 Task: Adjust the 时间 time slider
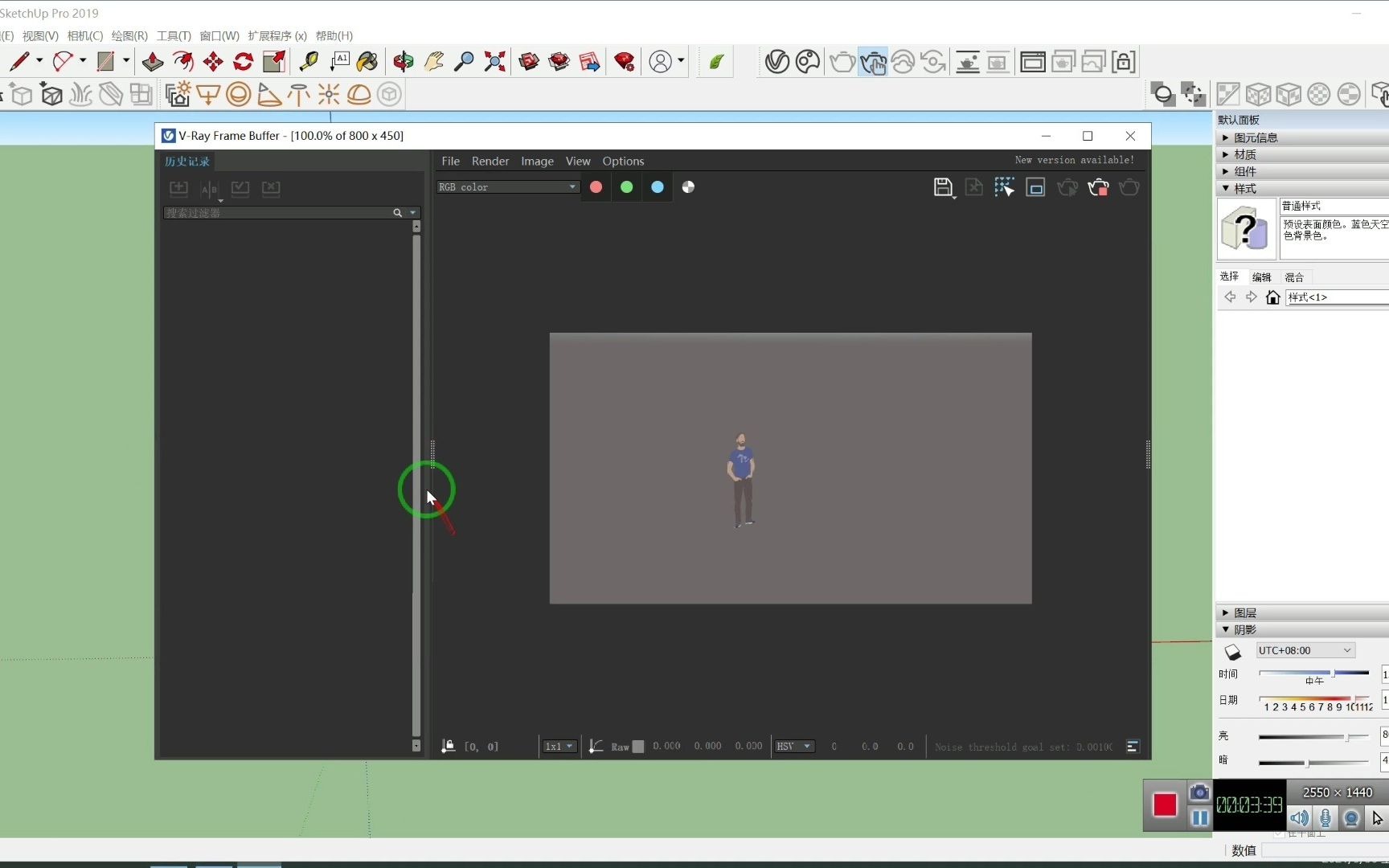[1313, 673]
